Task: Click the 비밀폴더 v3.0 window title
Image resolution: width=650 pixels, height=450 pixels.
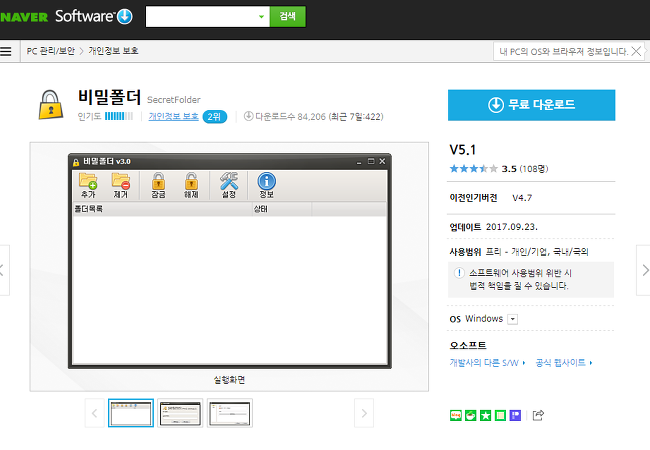Action: (107, 161)
